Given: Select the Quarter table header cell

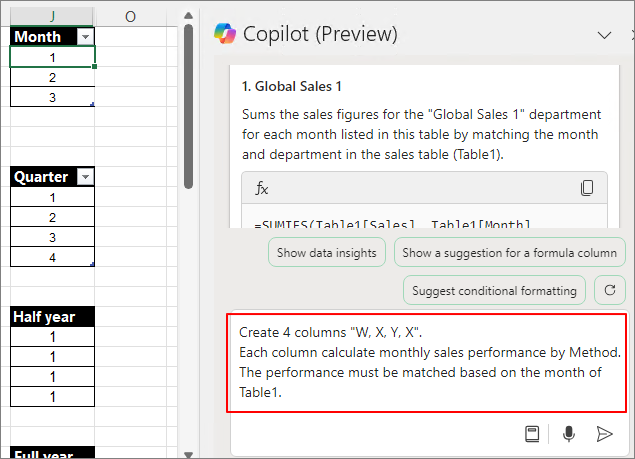Looking at the screenshot, I should pos(52,177).
